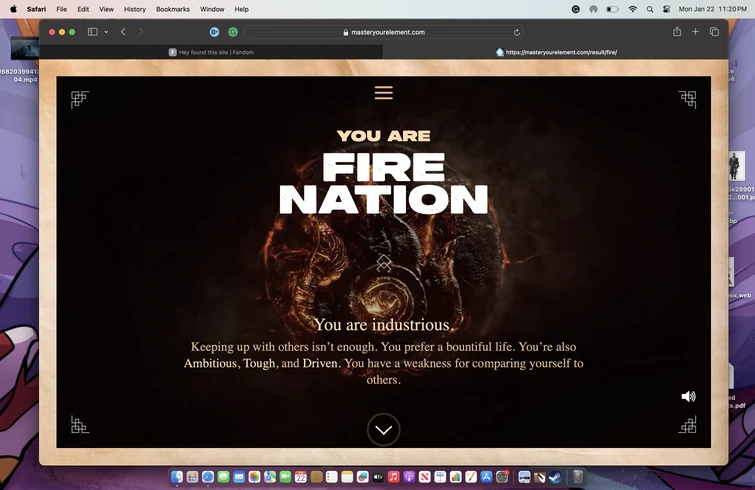
Task: Open the View menu
Action: point(106,9)
